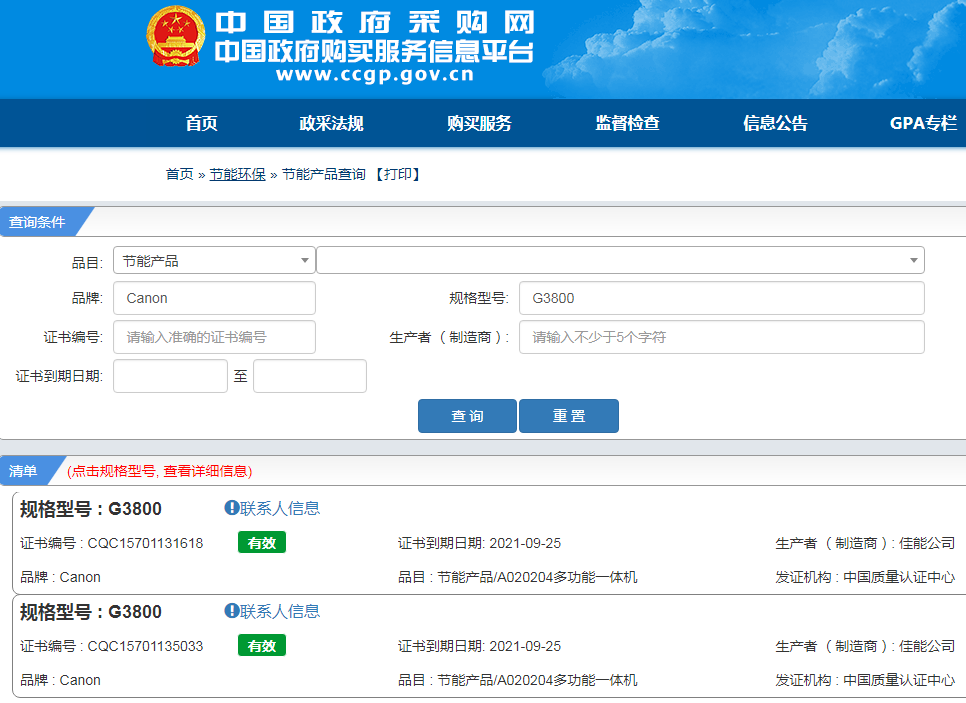Screen dimensions: 966x703
Task: Open 政采法规 navigation menu
Action: (331, 123)
